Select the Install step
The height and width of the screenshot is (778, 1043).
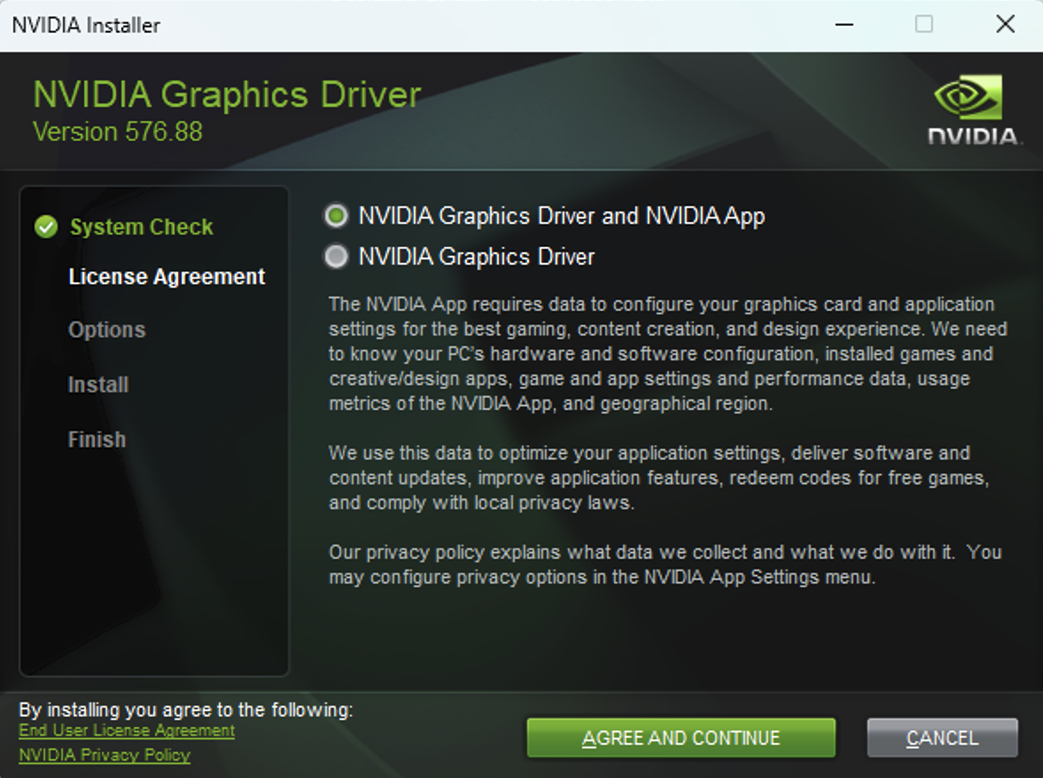point(97,385)
